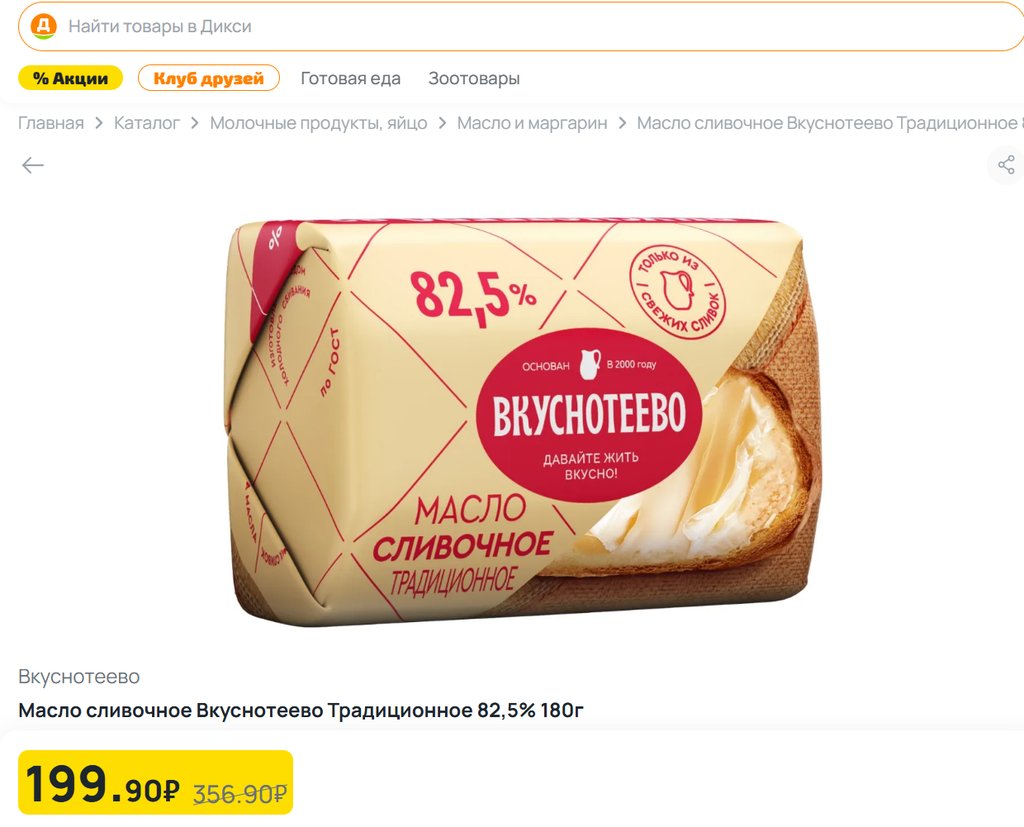The image size is (1024, 827).
Task: Click the product title 'Масло сливочное Вкуснотеево Традиционное 82,5% 180г'
Action: [300, 711]
